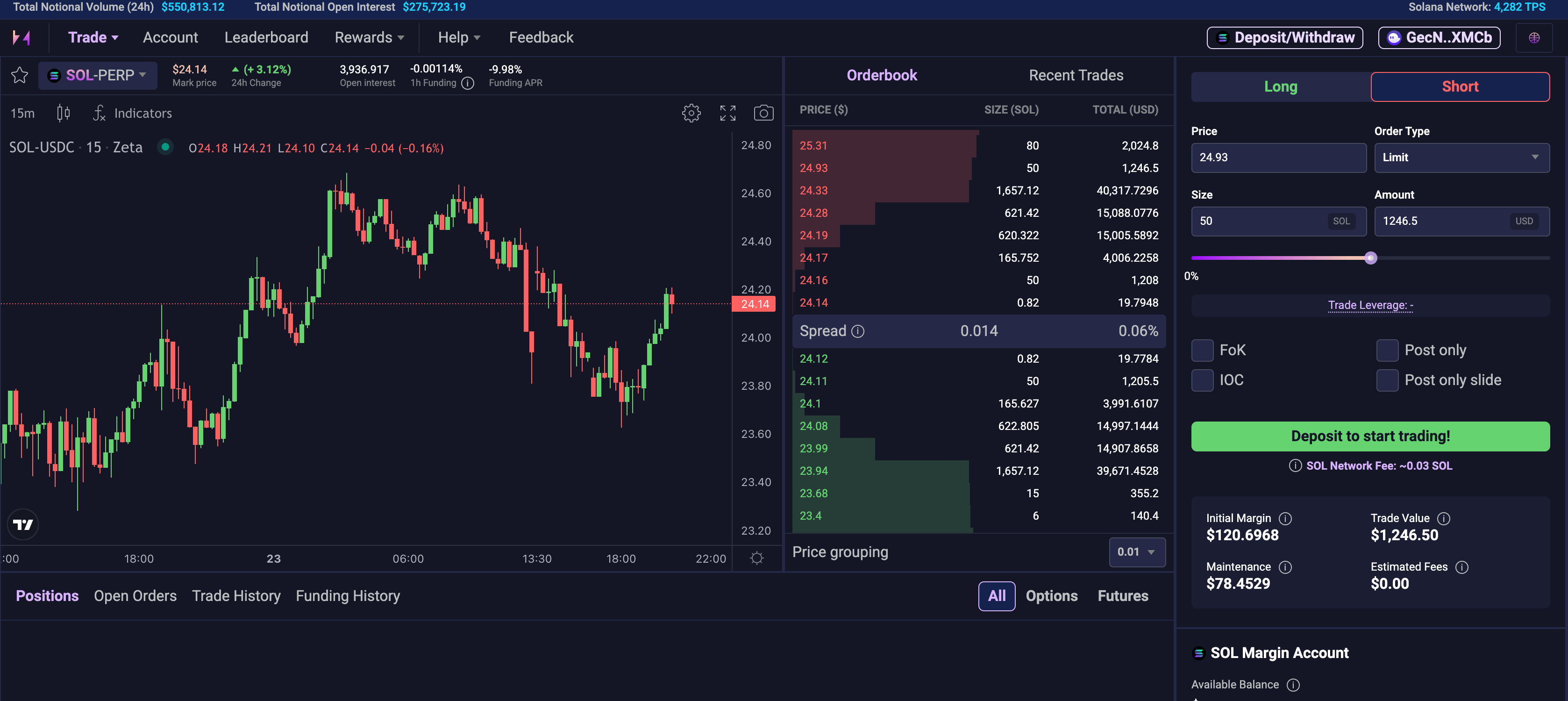
Task: Enable the IOC checkbox
Action: pos(1202,380)
